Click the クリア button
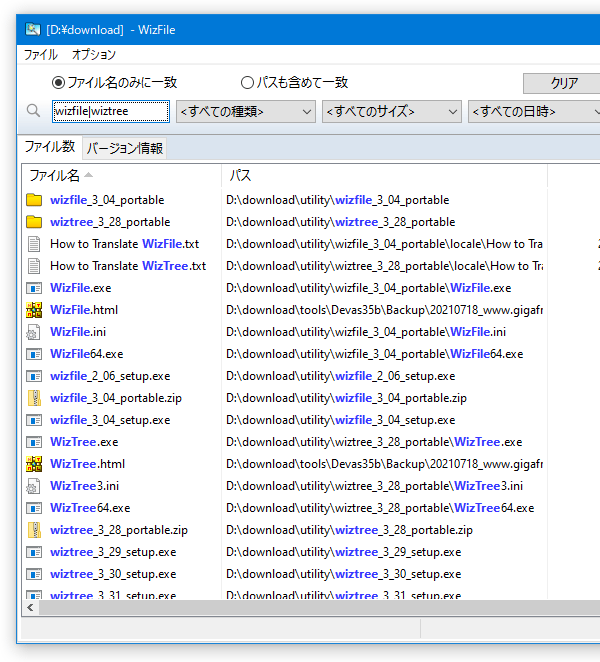 562,83
